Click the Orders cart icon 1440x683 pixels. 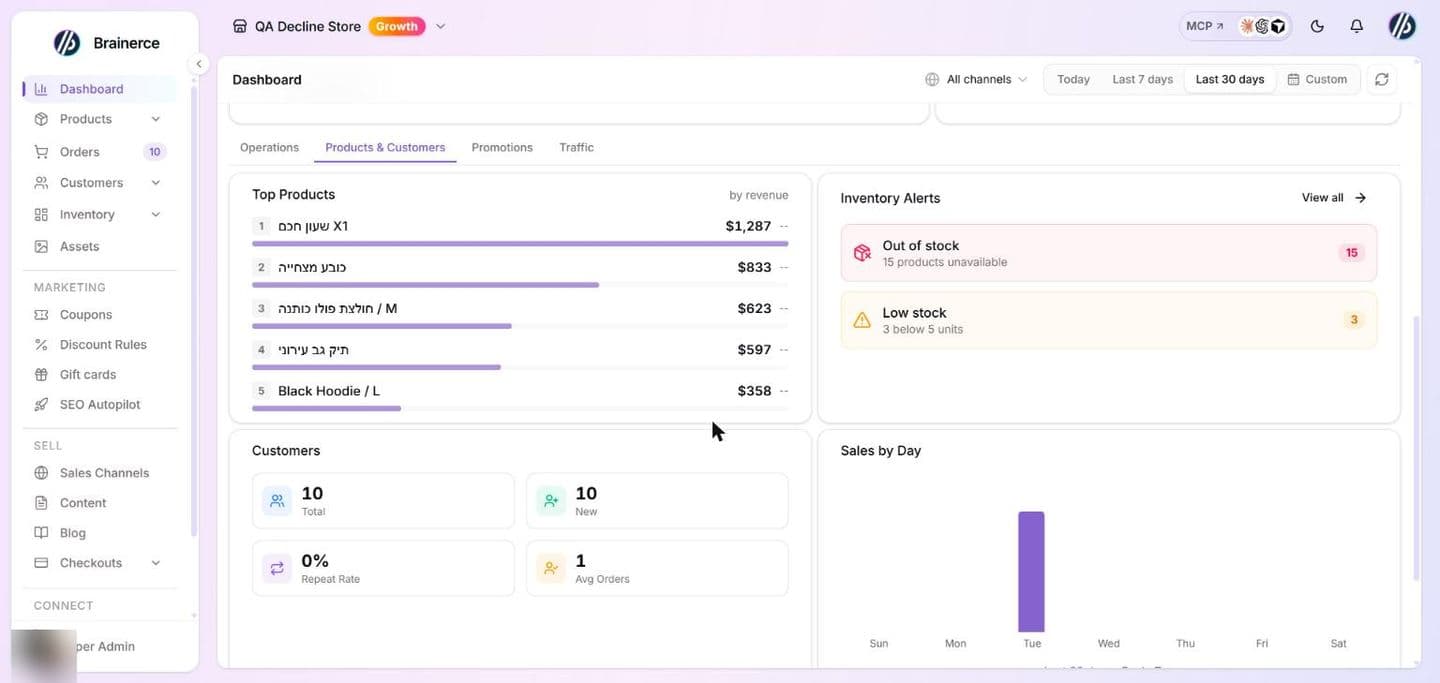[x=41, y=152]
